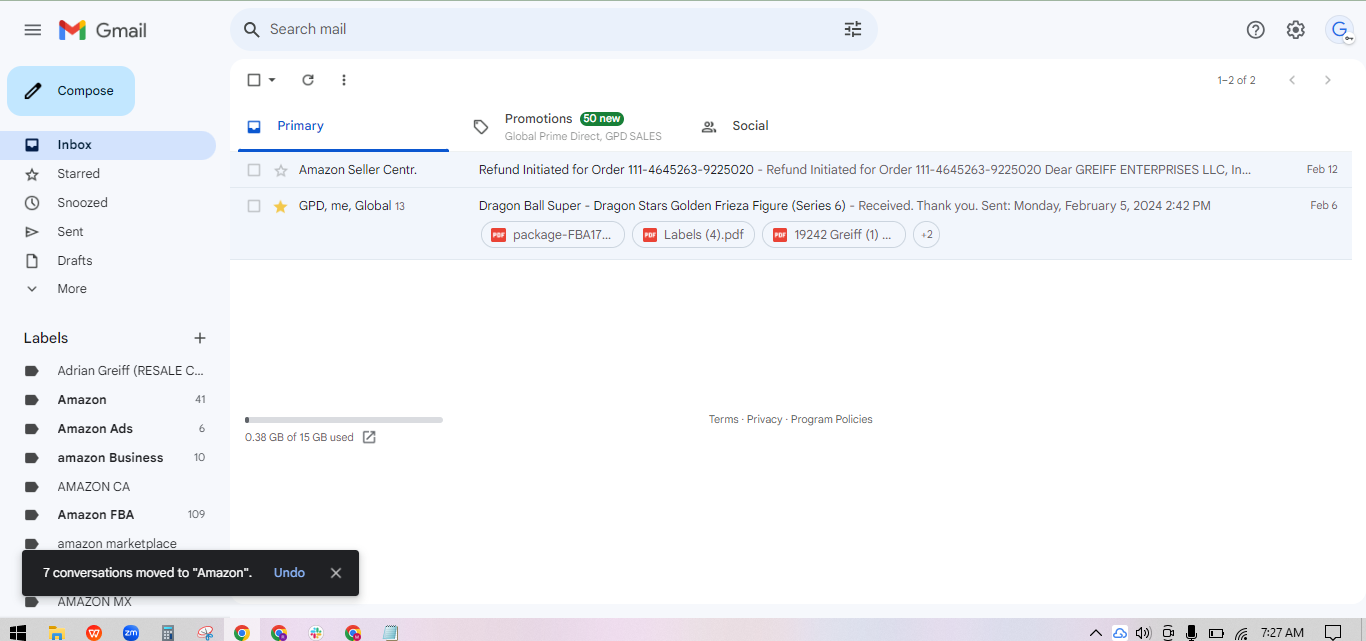Viewport: 1366px width, 641px height.
Task: Select the Amazon Seller Central email checkbox
Action: click(254, 170)
